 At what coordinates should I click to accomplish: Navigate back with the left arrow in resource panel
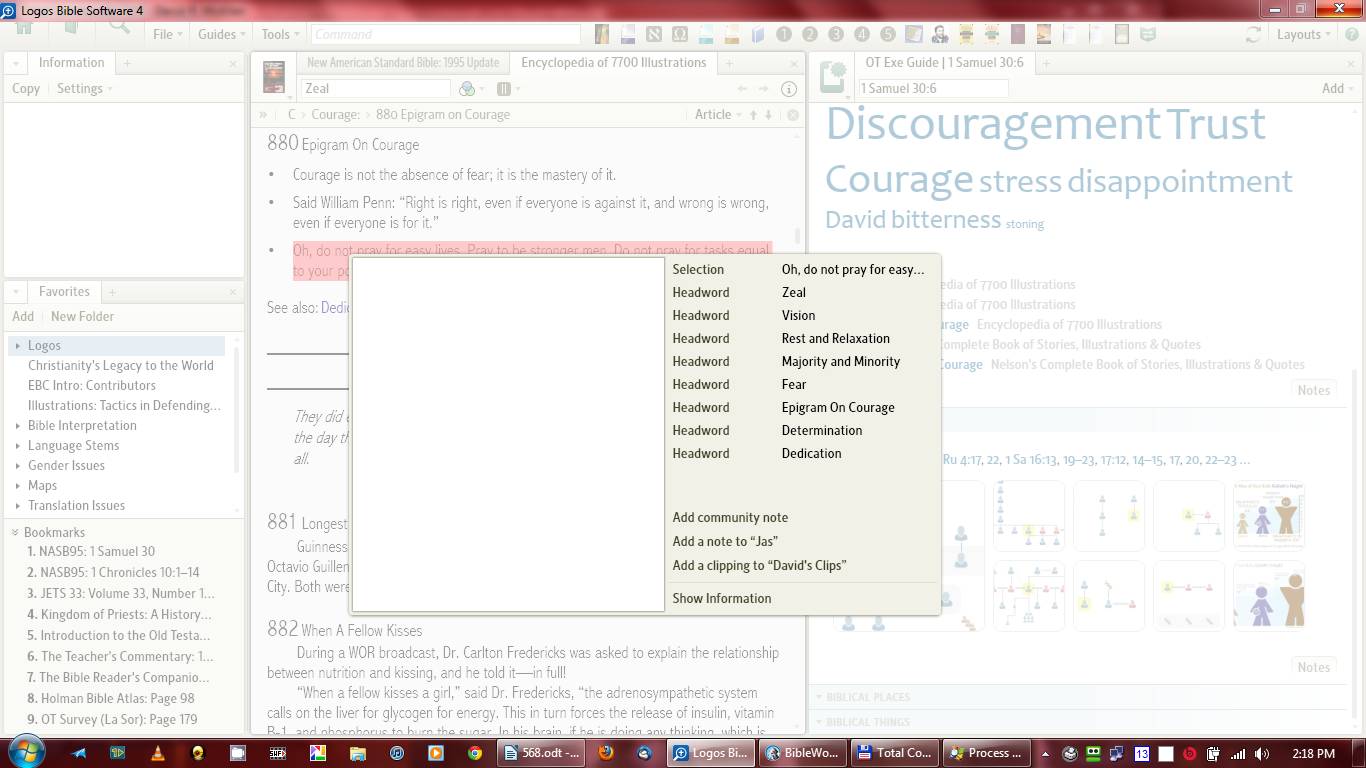tap(742, 89)
